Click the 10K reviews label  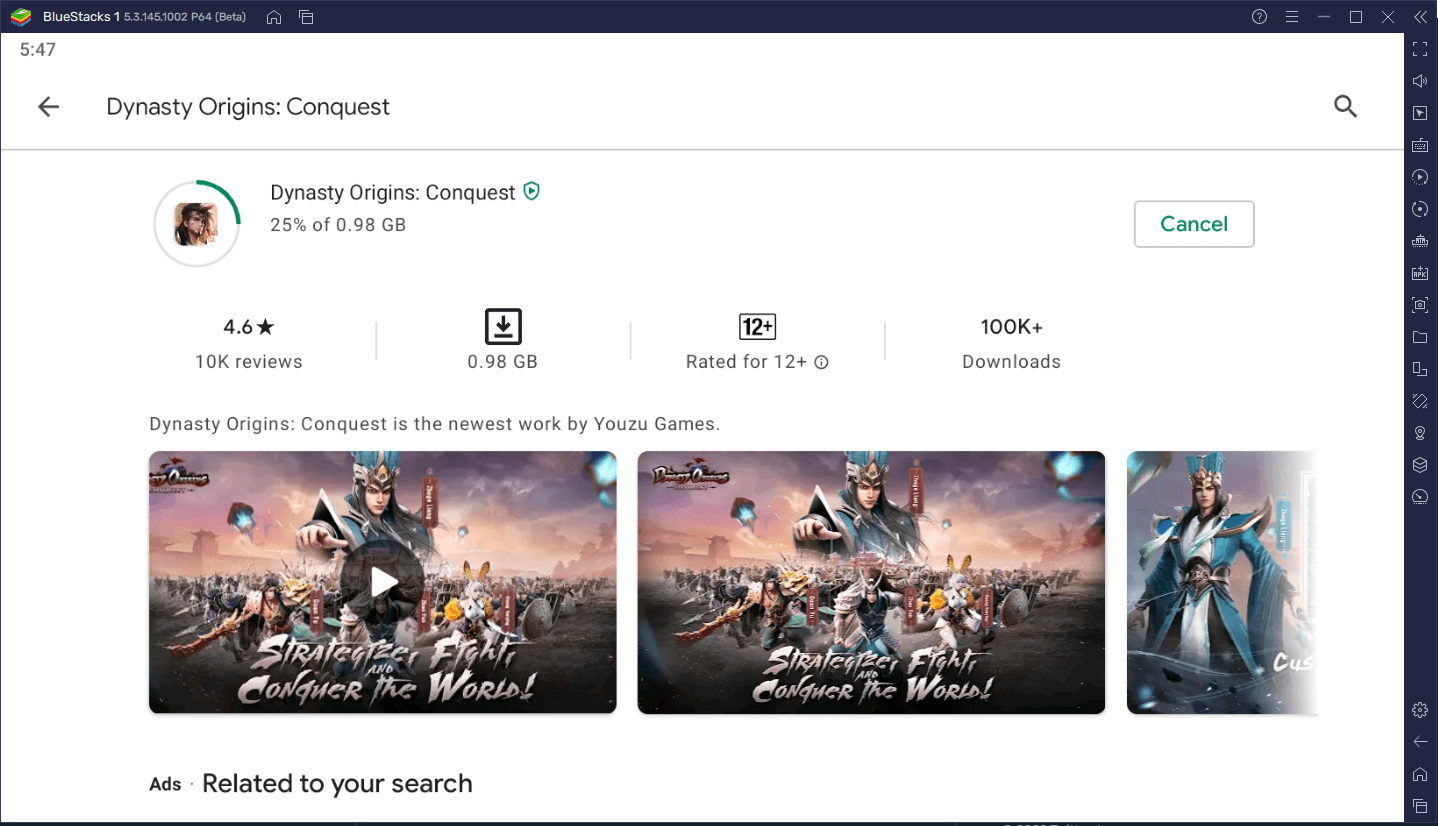pyautogui.click(x=249, y=362)
